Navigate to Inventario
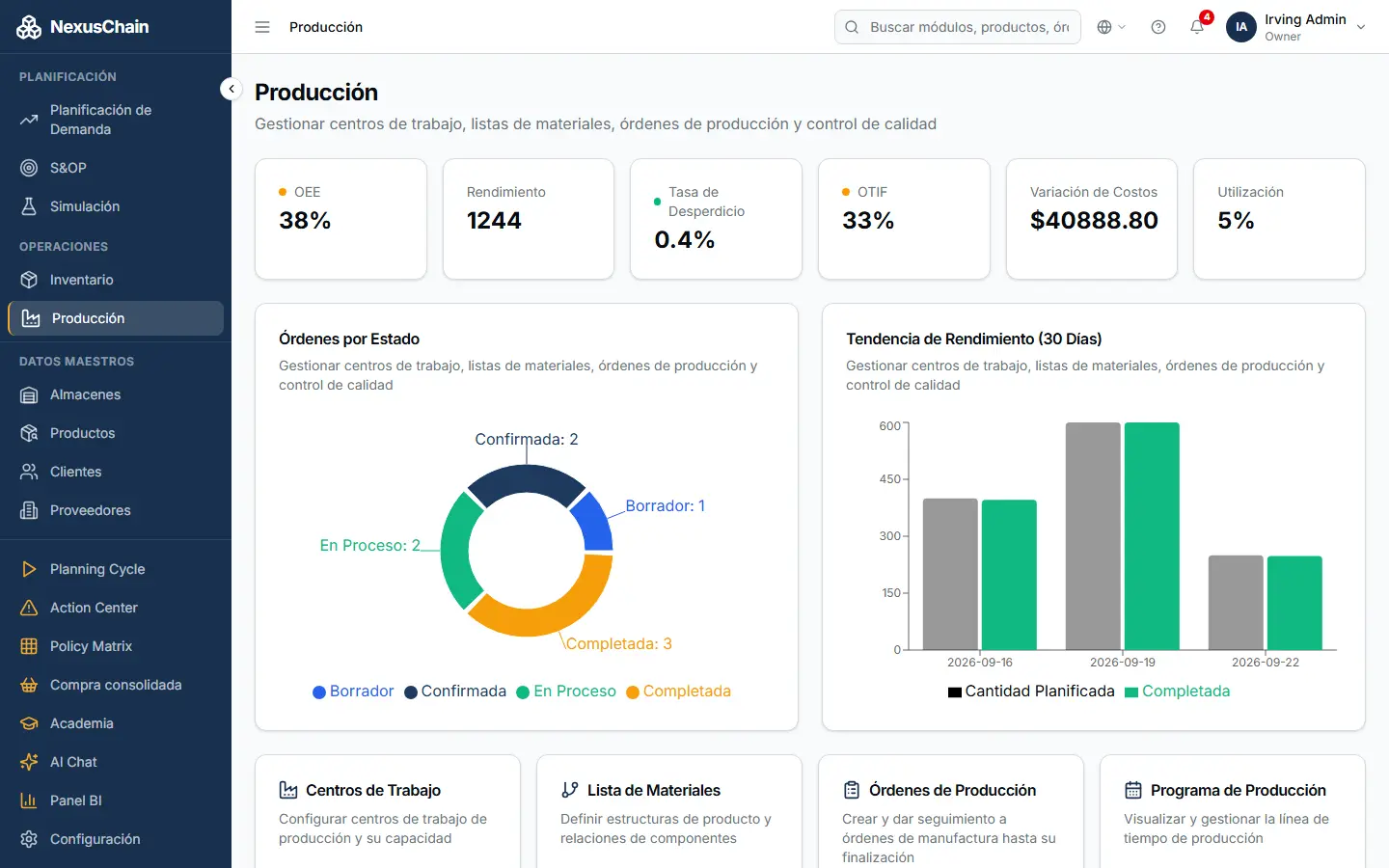The image size is (1389, 868). click(116, 280)
